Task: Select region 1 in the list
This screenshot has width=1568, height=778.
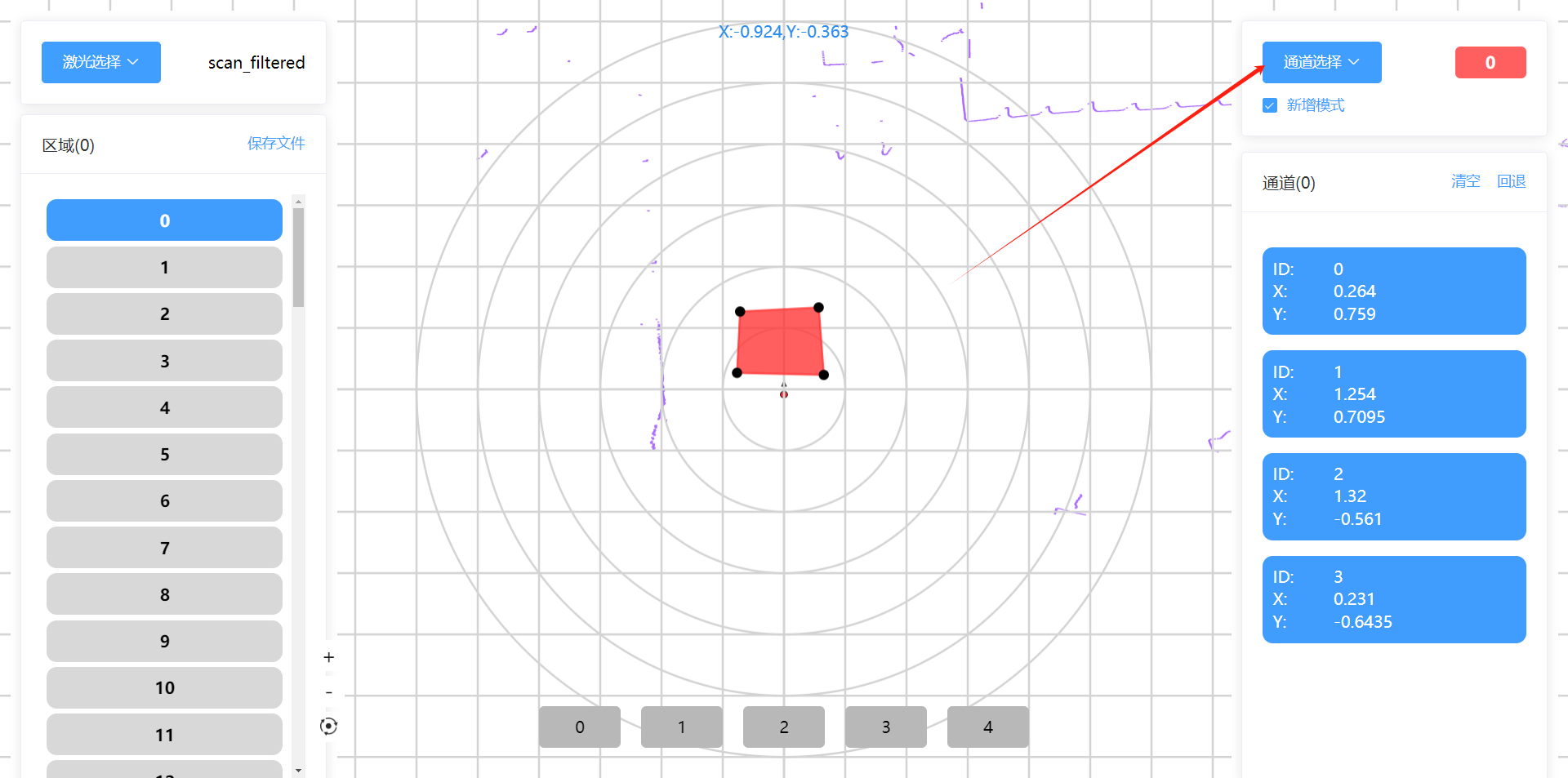Action: [x=164, y=267]
